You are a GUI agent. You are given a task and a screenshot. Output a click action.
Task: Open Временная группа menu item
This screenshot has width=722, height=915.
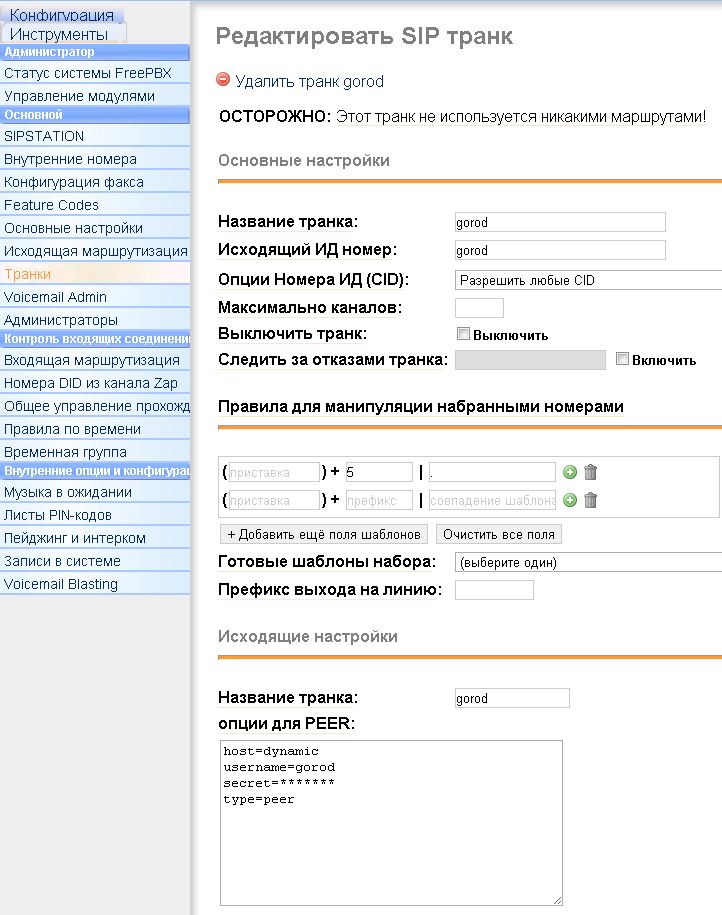(95, 452)
